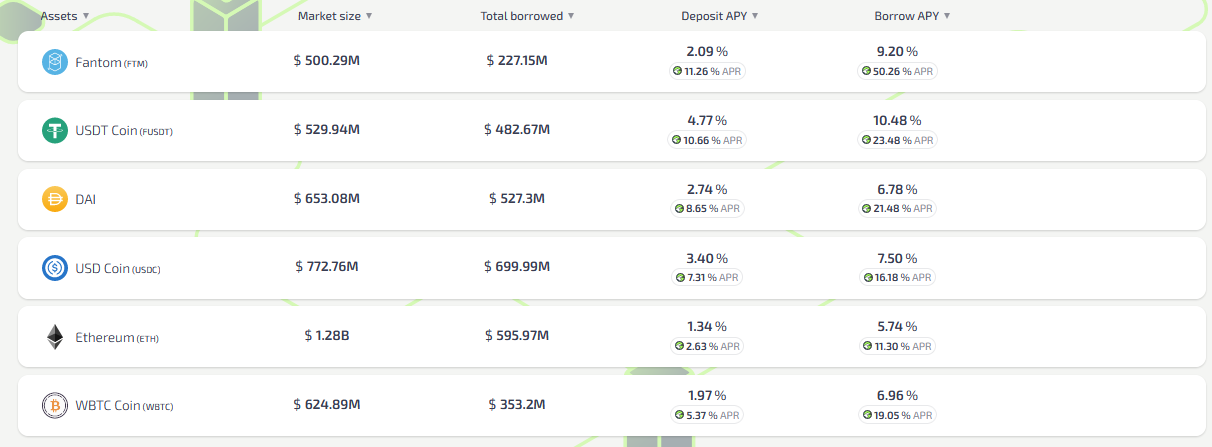Open the DAI asset name
The width and height of the screenshot is (1212, 447).
(86, 200)
